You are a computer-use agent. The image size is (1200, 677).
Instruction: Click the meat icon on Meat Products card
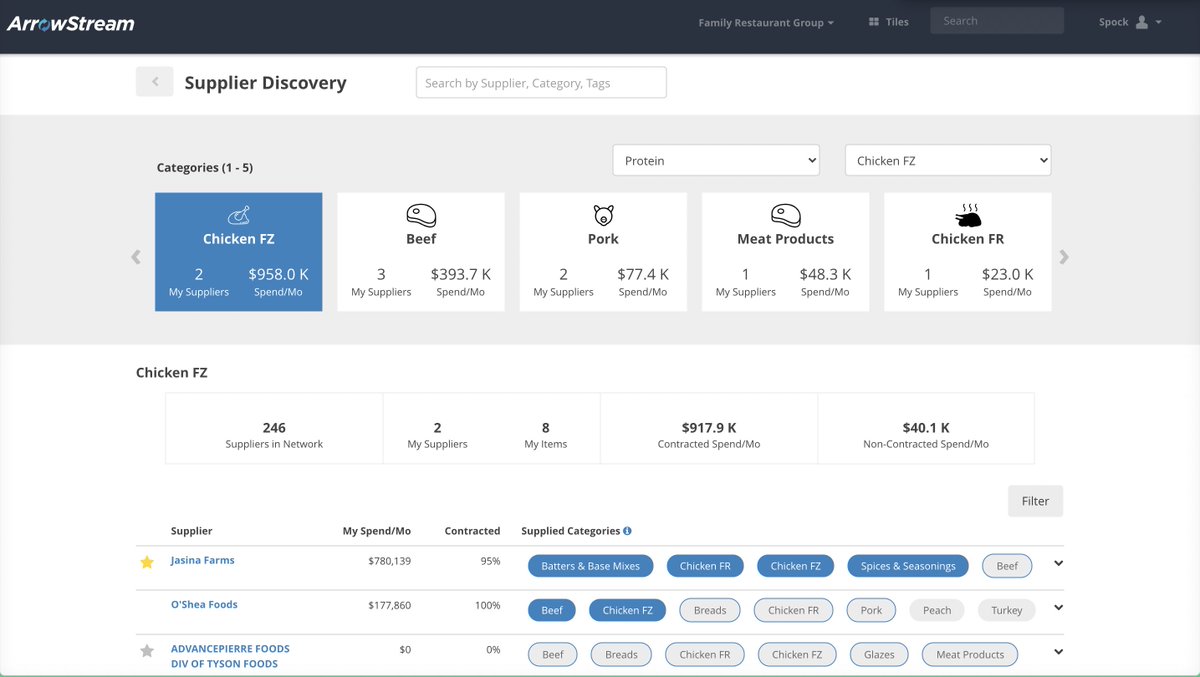click(786, 215)
